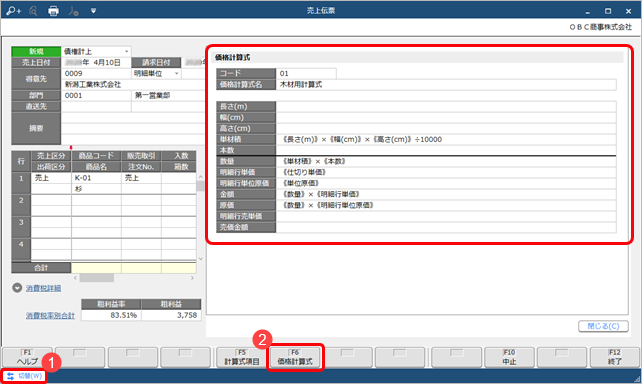Click the 注文No. column header

click(x=141, y=167)
